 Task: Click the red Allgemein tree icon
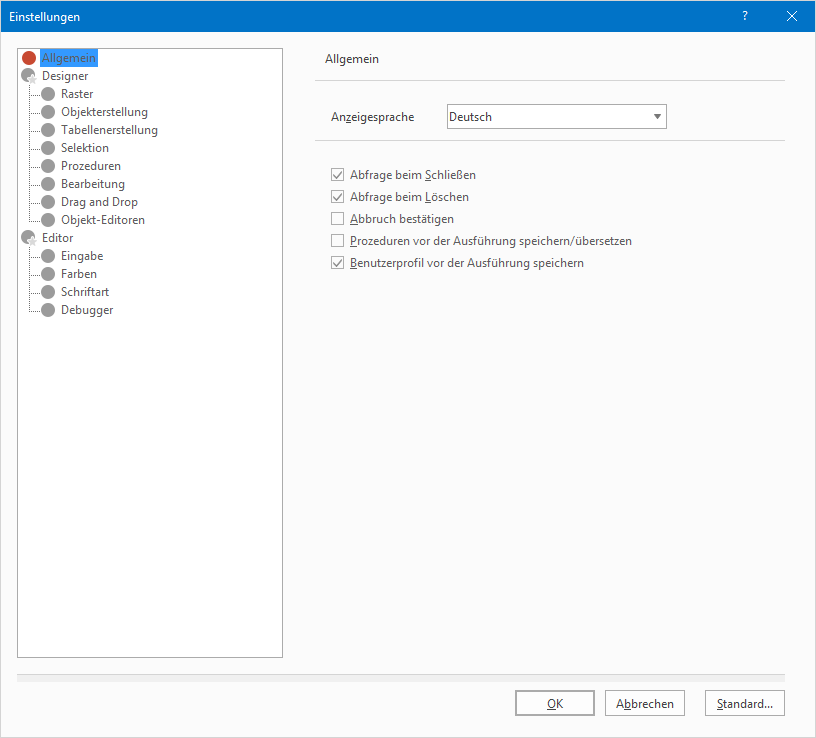pyautogui.click(x=29, y=58)
